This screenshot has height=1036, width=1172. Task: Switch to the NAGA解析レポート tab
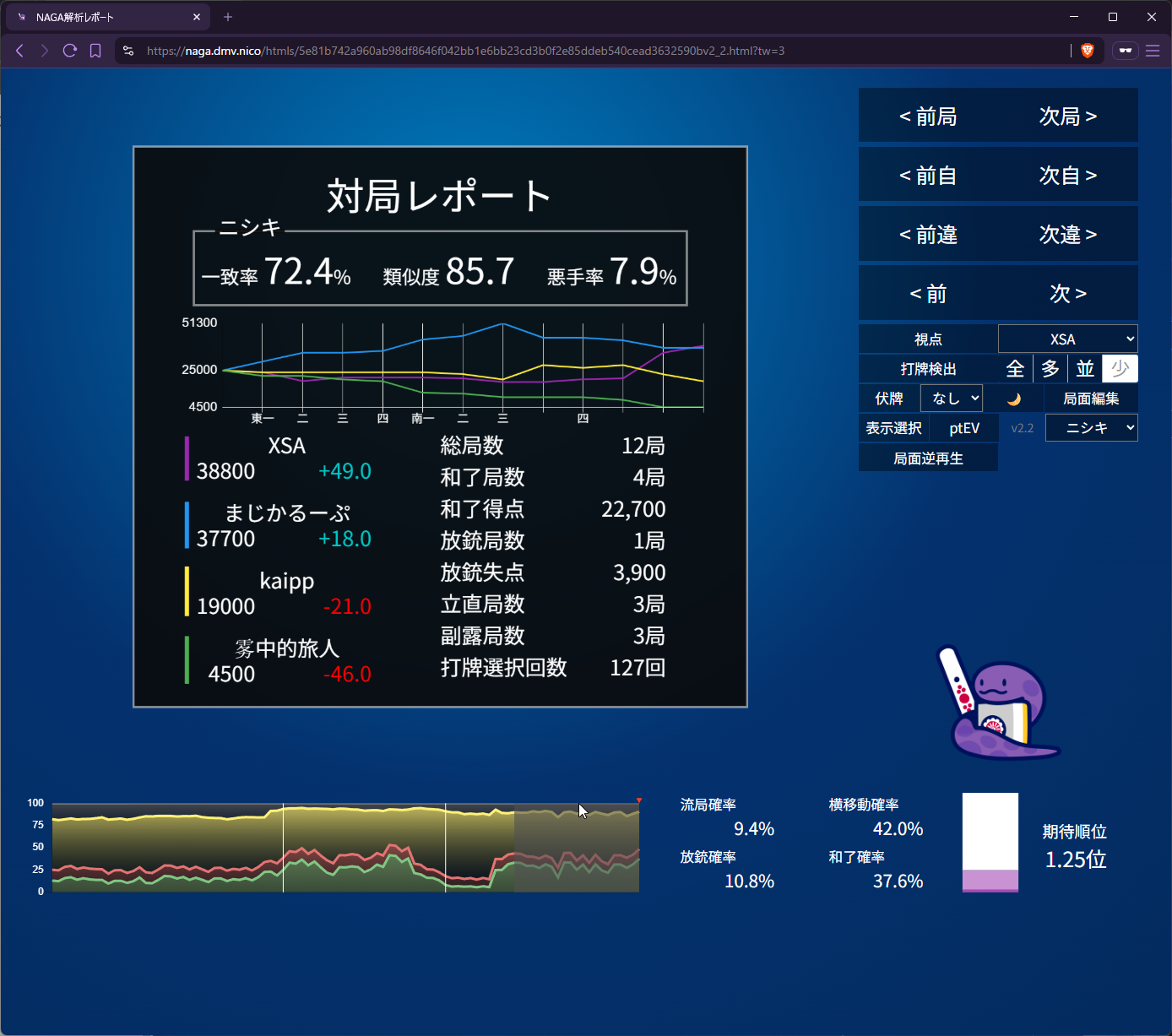[107, 17]
